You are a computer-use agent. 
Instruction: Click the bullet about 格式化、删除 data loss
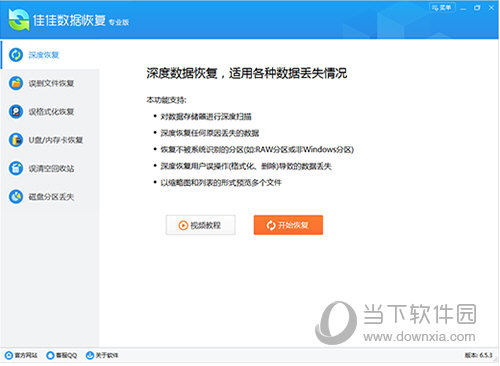point(246,166)
